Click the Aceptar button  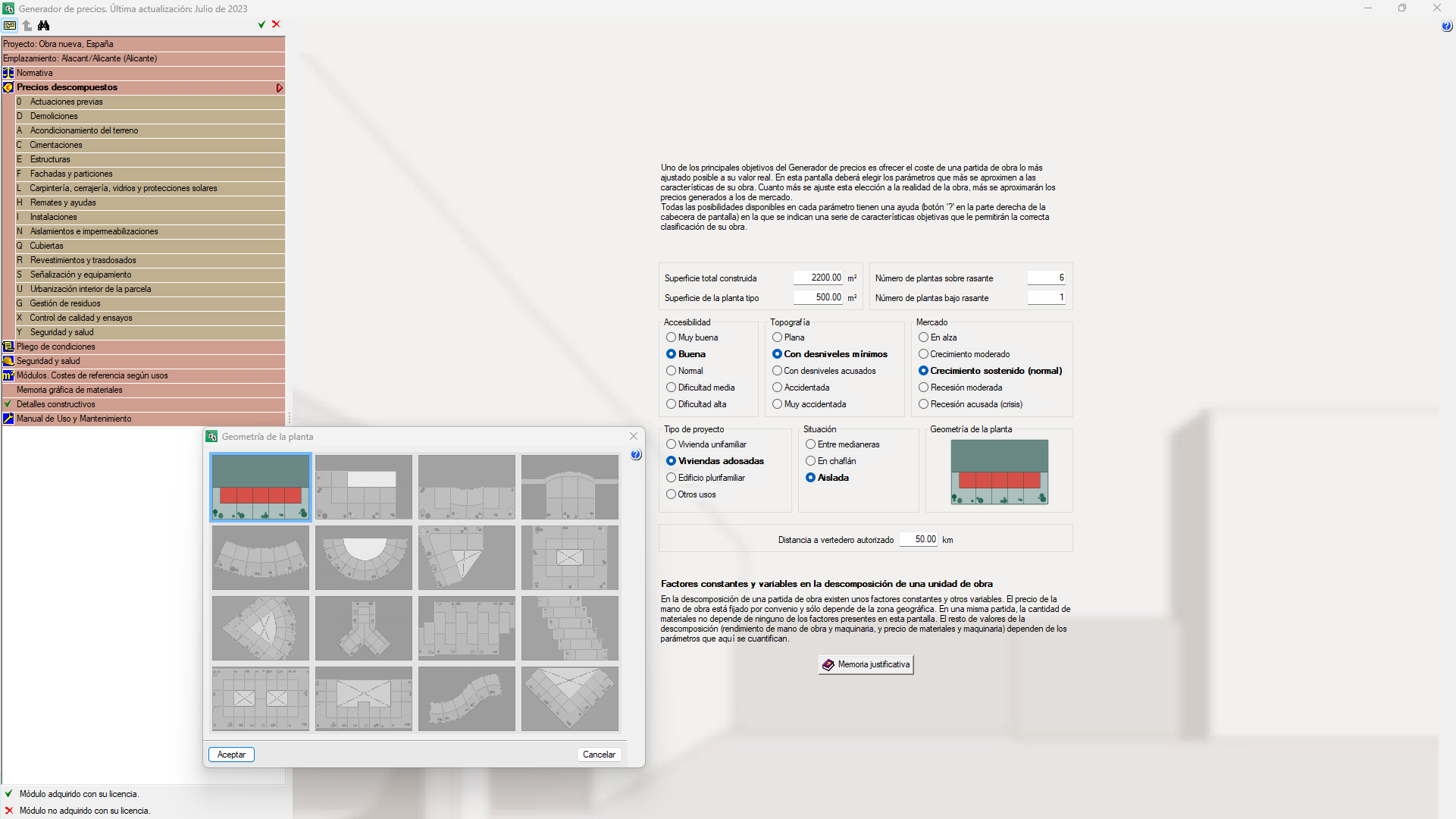(231, 755)
